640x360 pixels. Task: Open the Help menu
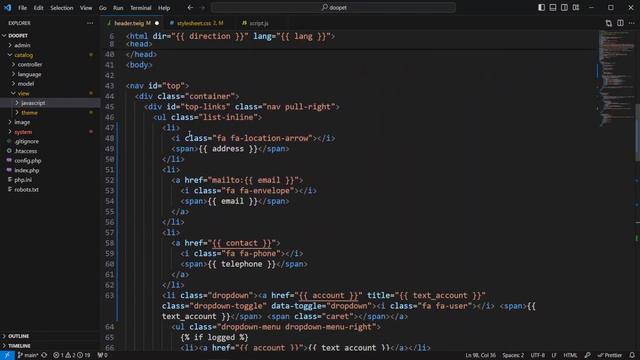coord(164,8)
